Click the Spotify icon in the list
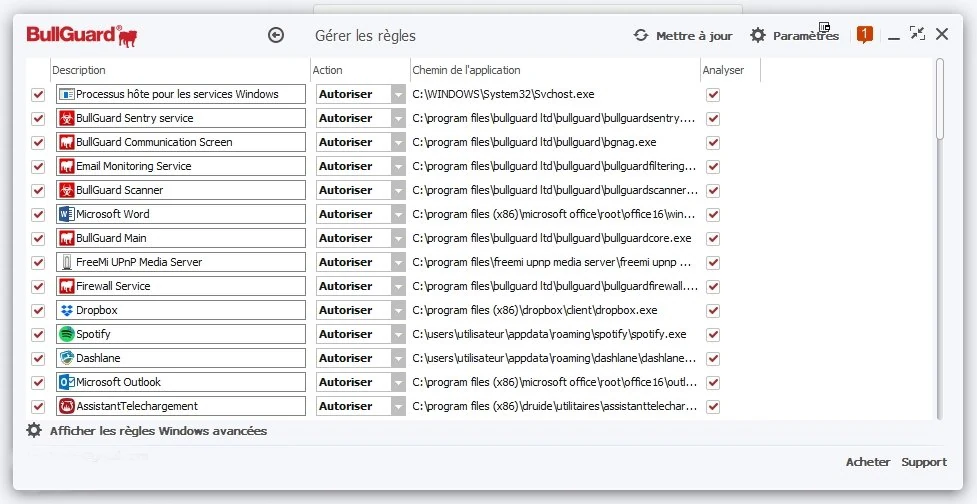Image resolution: width=977 pixels, height=504 pixels. (x=67, y=334)
